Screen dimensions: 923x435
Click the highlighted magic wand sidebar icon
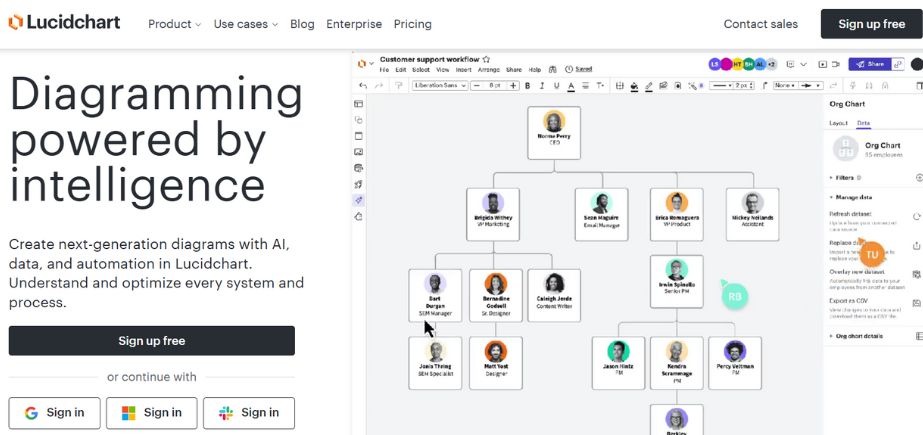coord(358,200)
